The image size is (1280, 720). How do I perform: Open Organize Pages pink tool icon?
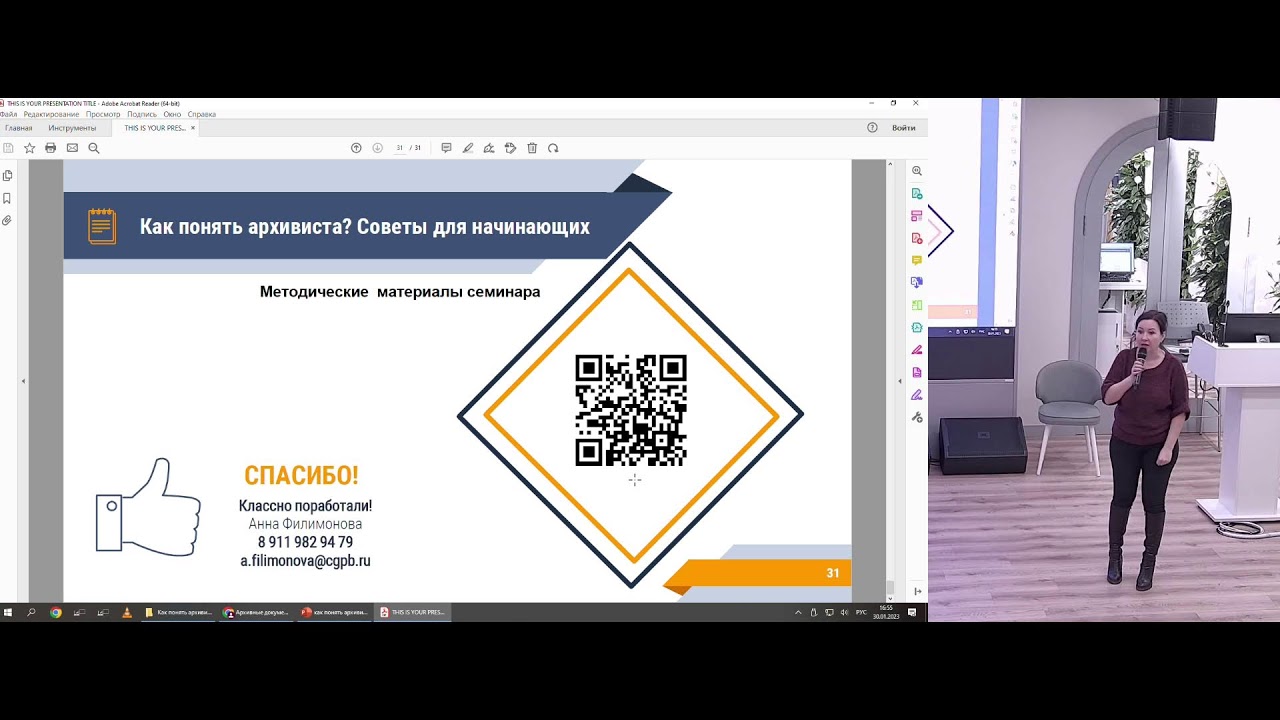(x=917, y=216)
